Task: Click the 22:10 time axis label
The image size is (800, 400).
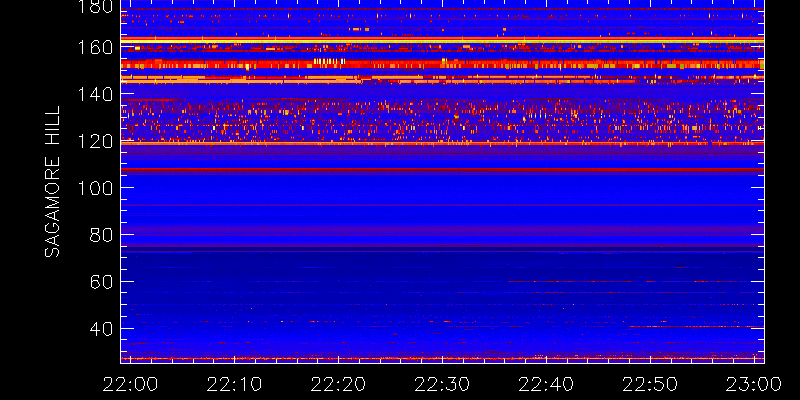Action: [x=234, y=384]
